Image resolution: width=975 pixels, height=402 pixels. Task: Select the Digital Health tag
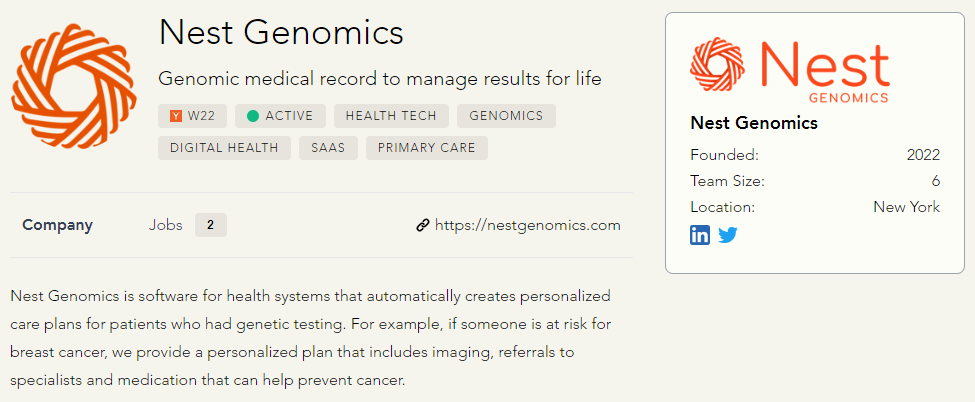tap(224, 148)
